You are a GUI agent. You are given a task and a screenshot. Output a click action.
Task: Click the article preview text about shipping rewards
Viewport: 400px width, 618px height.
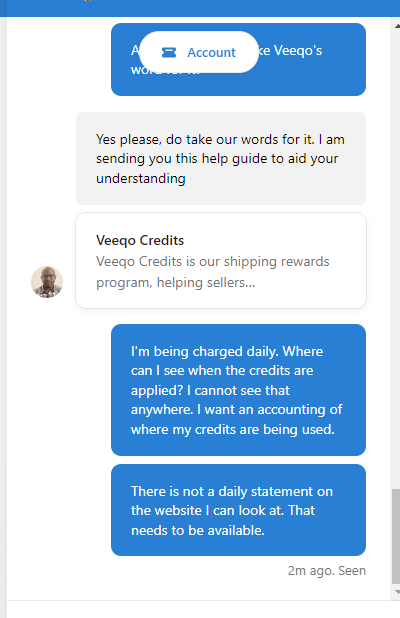[x=213, y=272]
